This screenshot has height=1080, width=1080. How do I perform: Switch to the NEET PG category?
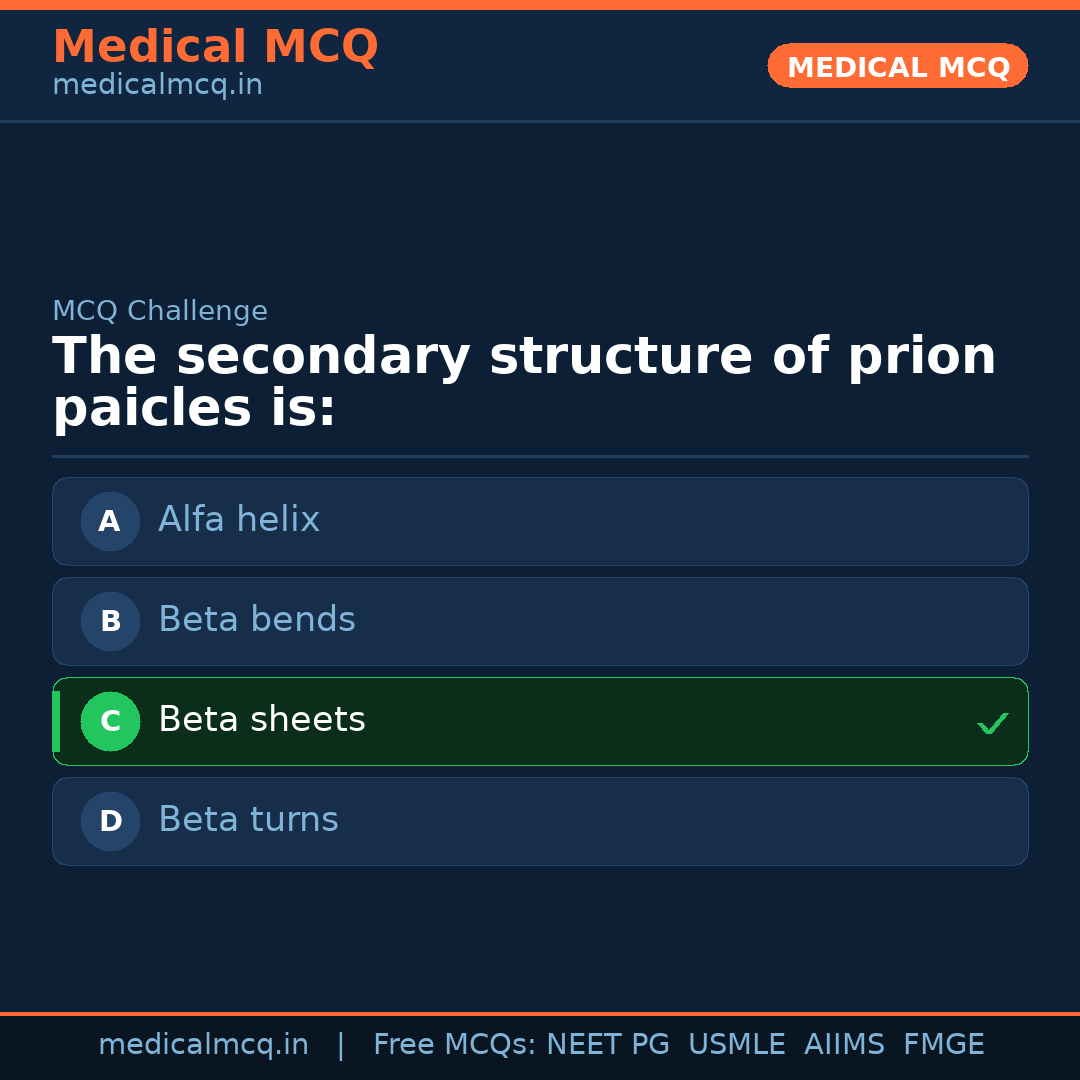[607, 1044]
